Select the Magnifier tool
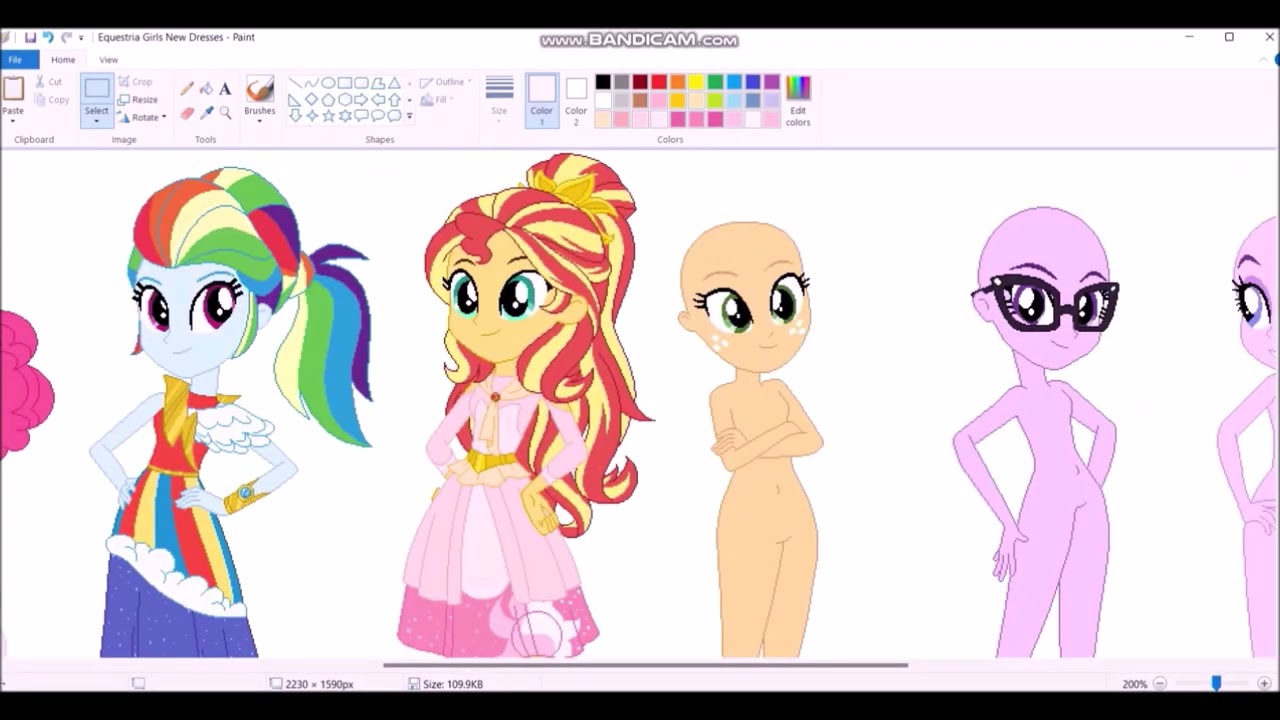The height and width of the screenshot is (720, 1280). point(225,113)
